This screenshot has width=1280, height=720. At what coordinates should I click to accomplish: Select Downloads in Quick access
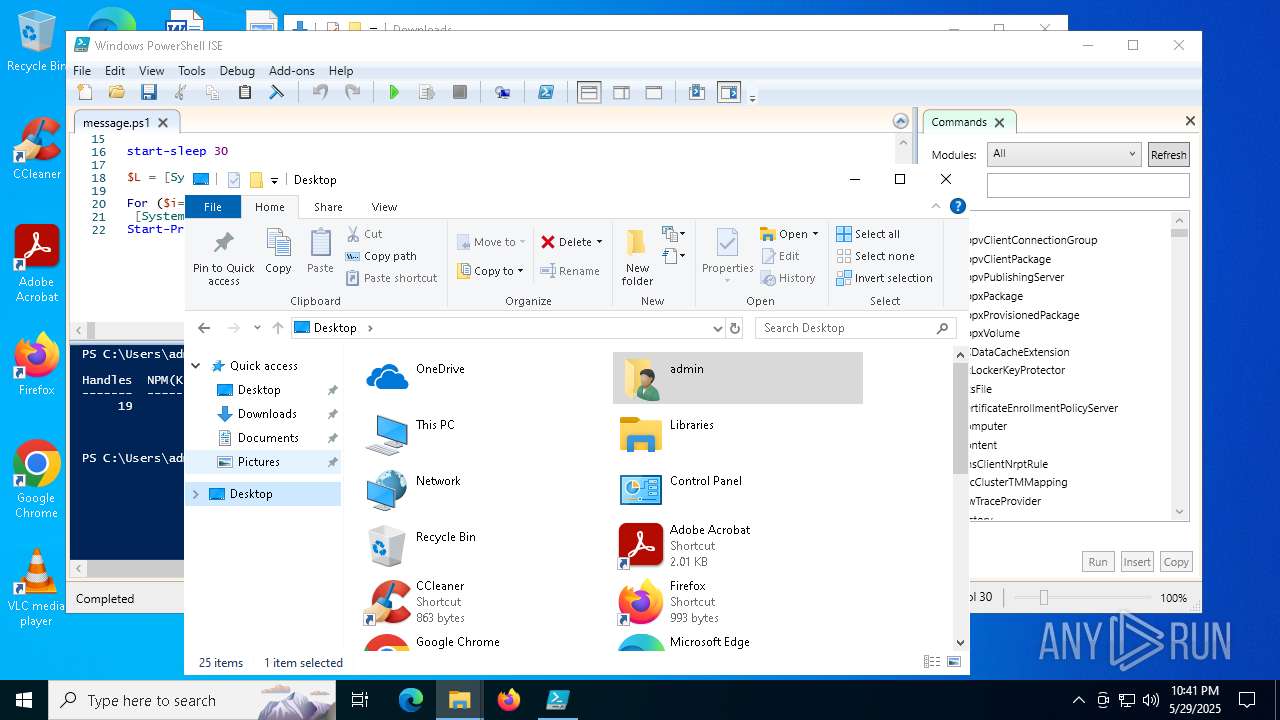[267, 414]
